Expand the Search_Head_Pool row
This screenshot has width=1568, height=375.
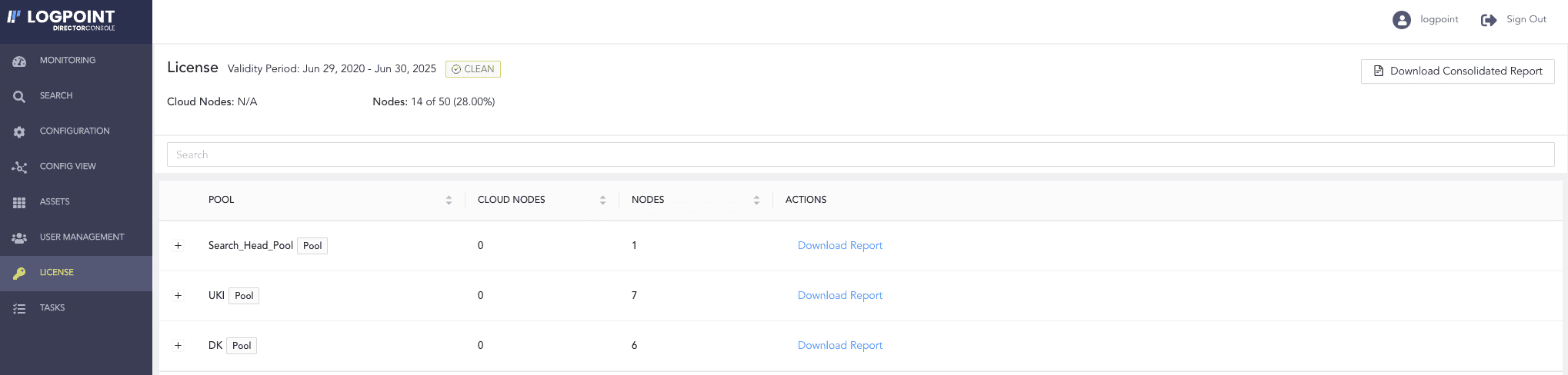pos(178,246)
